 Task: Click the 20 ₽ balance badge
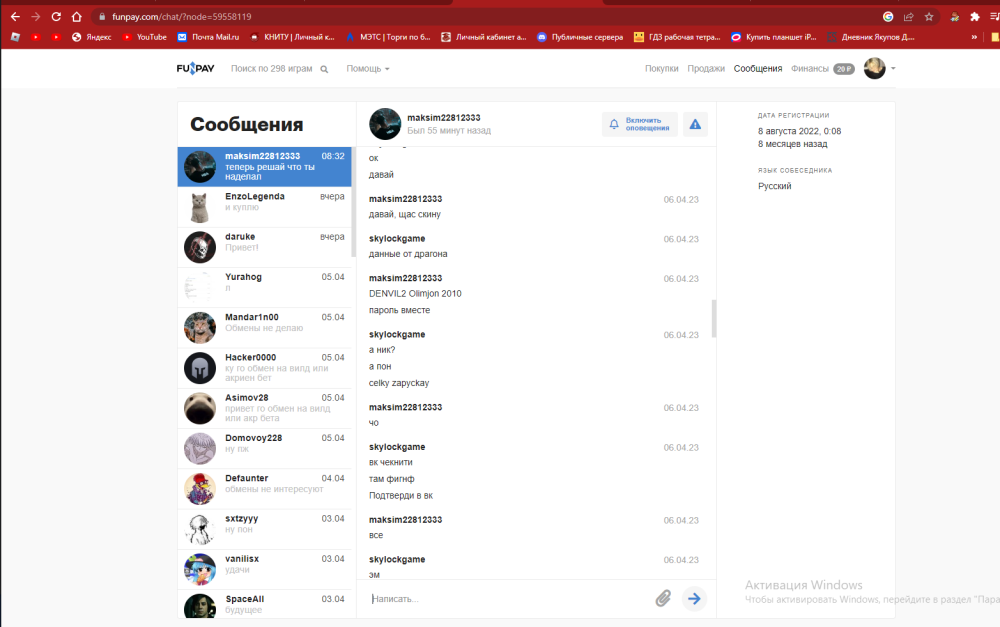[x=844, y=69]
